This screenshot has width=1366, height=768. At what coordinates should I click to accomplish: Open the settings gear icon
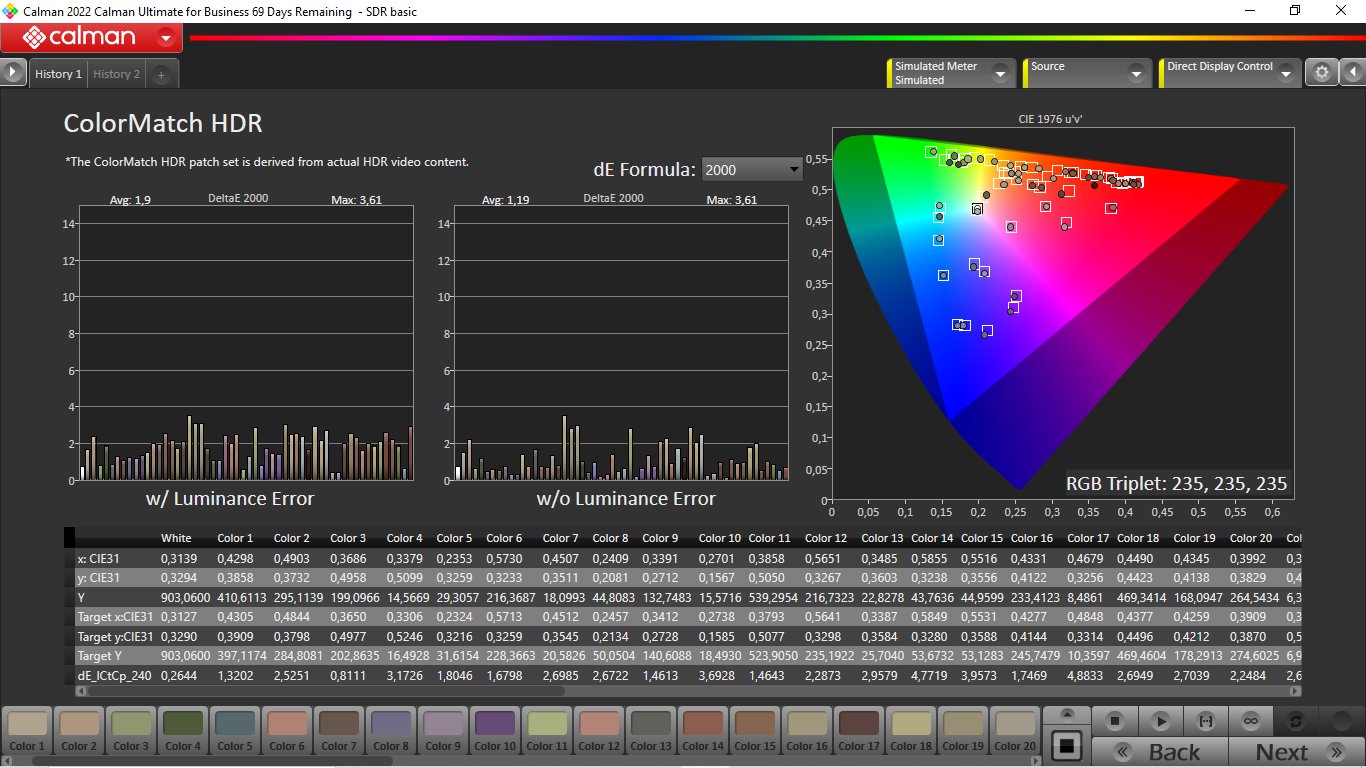[1322, 73]
